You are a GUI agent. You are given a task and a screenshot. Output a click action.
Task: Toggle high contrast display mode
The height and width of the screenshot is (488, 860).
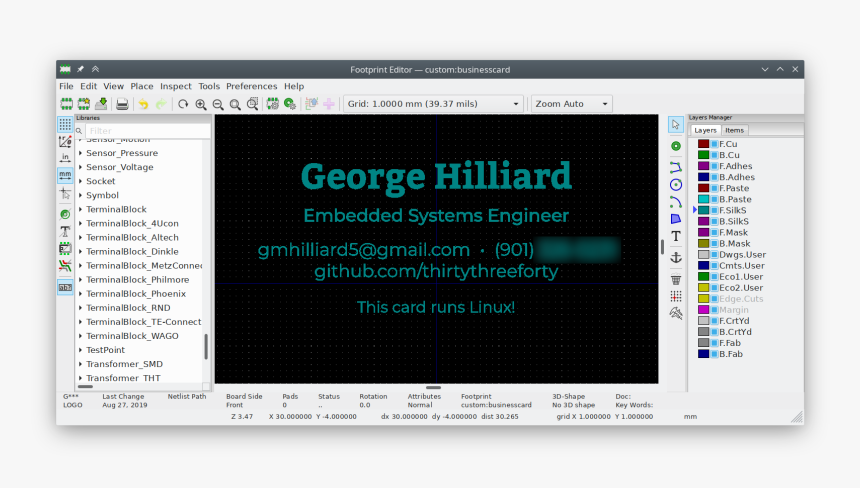tap(65, 266)
